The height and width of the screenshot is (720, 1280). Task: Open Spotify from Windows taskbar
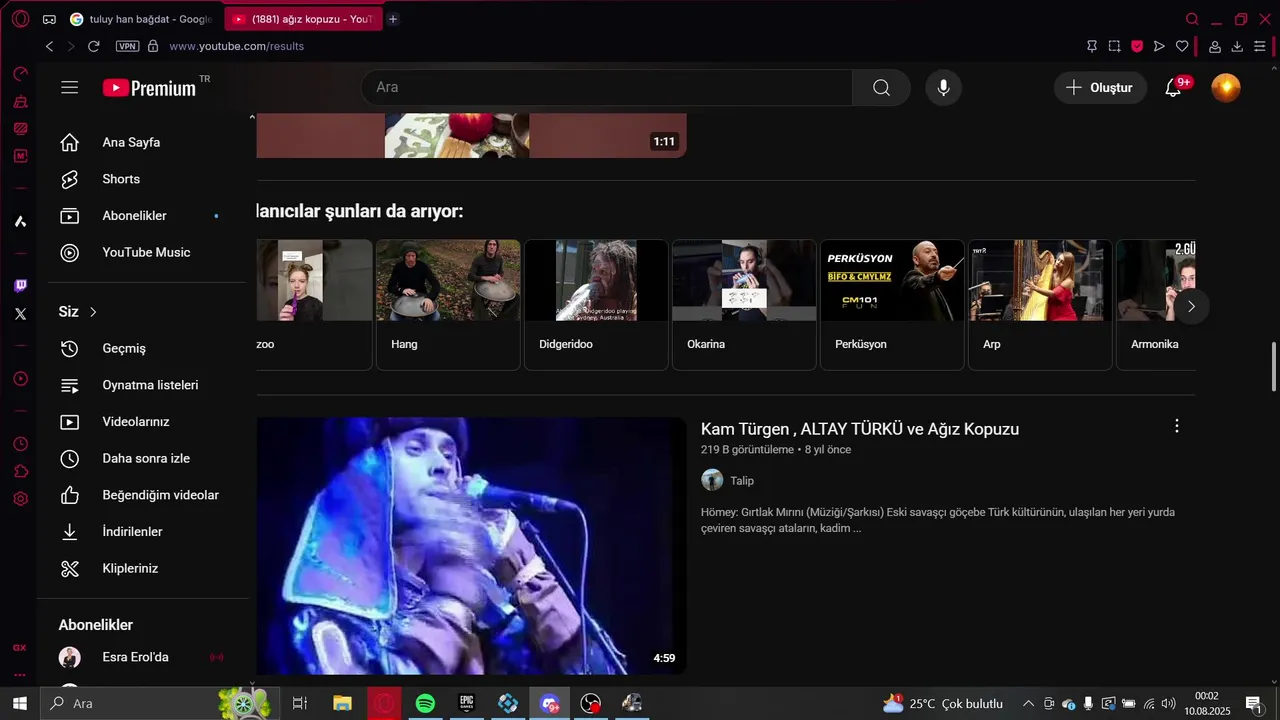coord(425,704)
